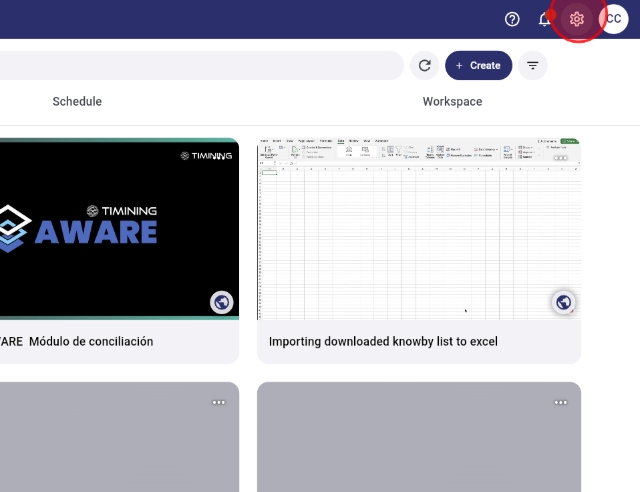Open the help question mark icon
Screen dimensions: 640x492
(x=512, y=19)
